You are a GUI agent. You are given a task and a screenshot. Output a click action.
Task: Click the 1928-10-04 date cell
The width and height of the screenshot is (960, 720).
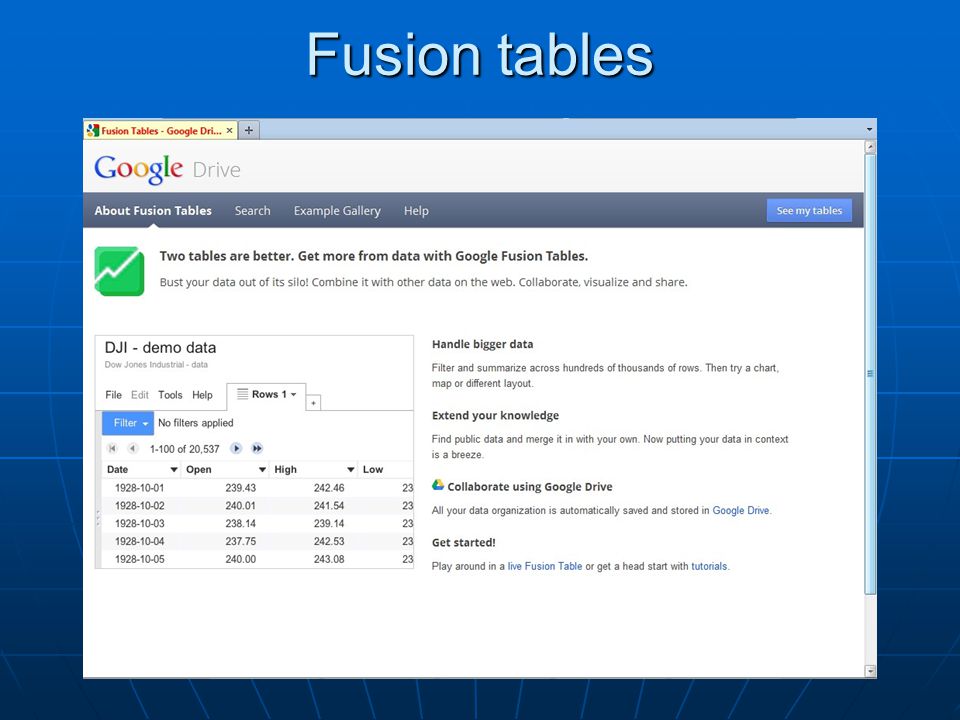click(x=140, y=541)
